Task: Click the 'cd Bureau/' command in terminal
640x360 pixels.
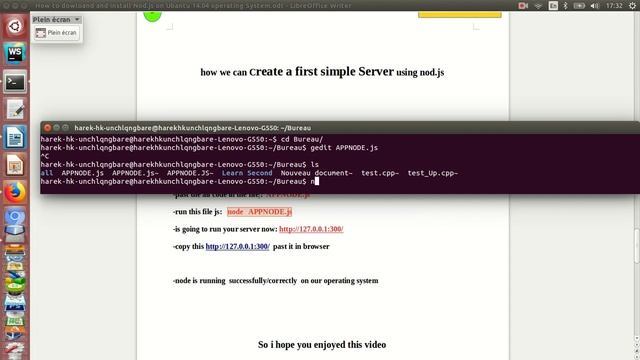Action: pos(302,139)
